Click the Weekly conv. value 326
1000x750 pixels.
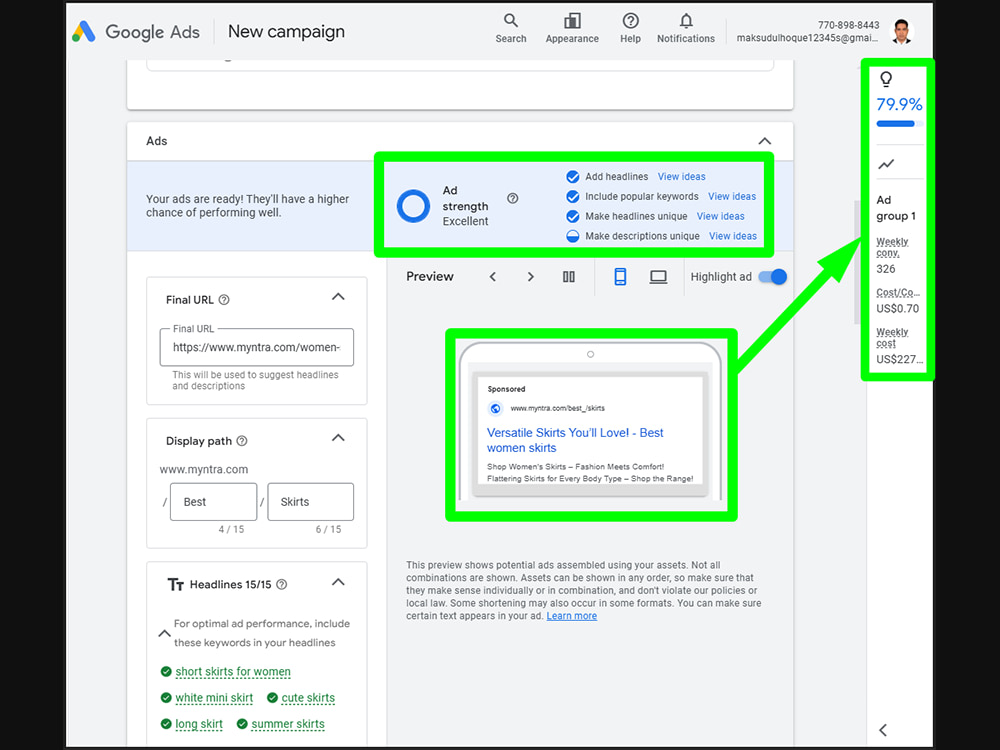[x=886, y=269]
